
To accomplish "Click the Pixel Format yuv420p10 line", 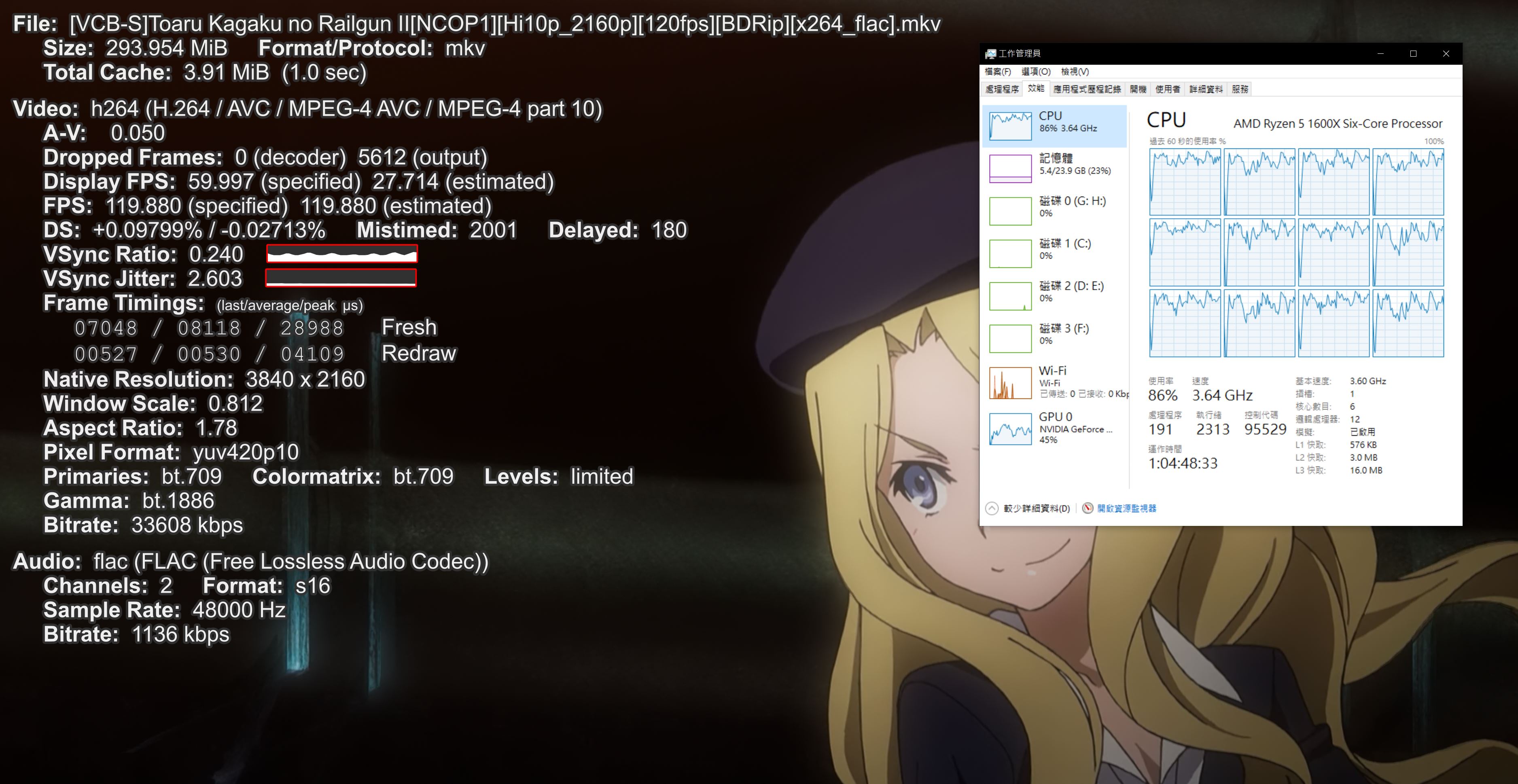I will click(x=171, y=452).
